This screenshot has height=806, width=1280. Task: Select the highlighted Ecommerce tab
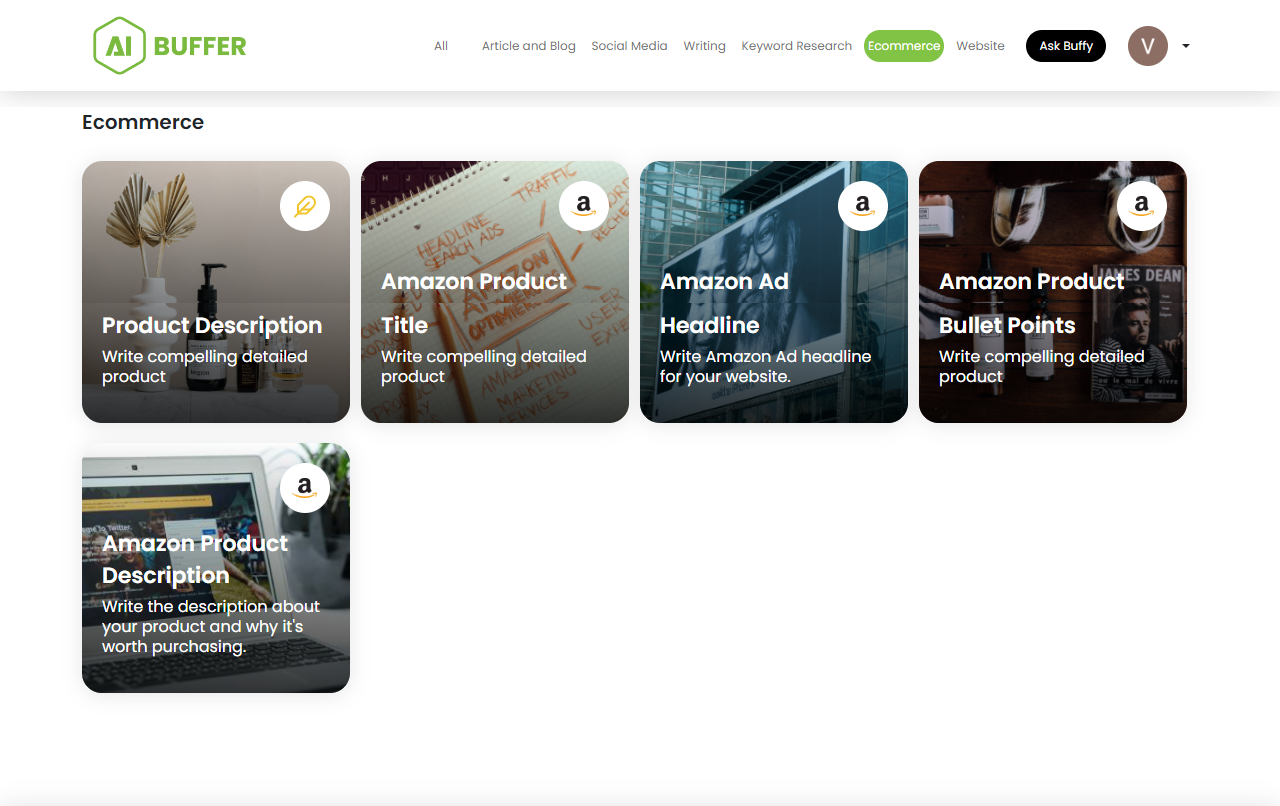click(904, 46)
